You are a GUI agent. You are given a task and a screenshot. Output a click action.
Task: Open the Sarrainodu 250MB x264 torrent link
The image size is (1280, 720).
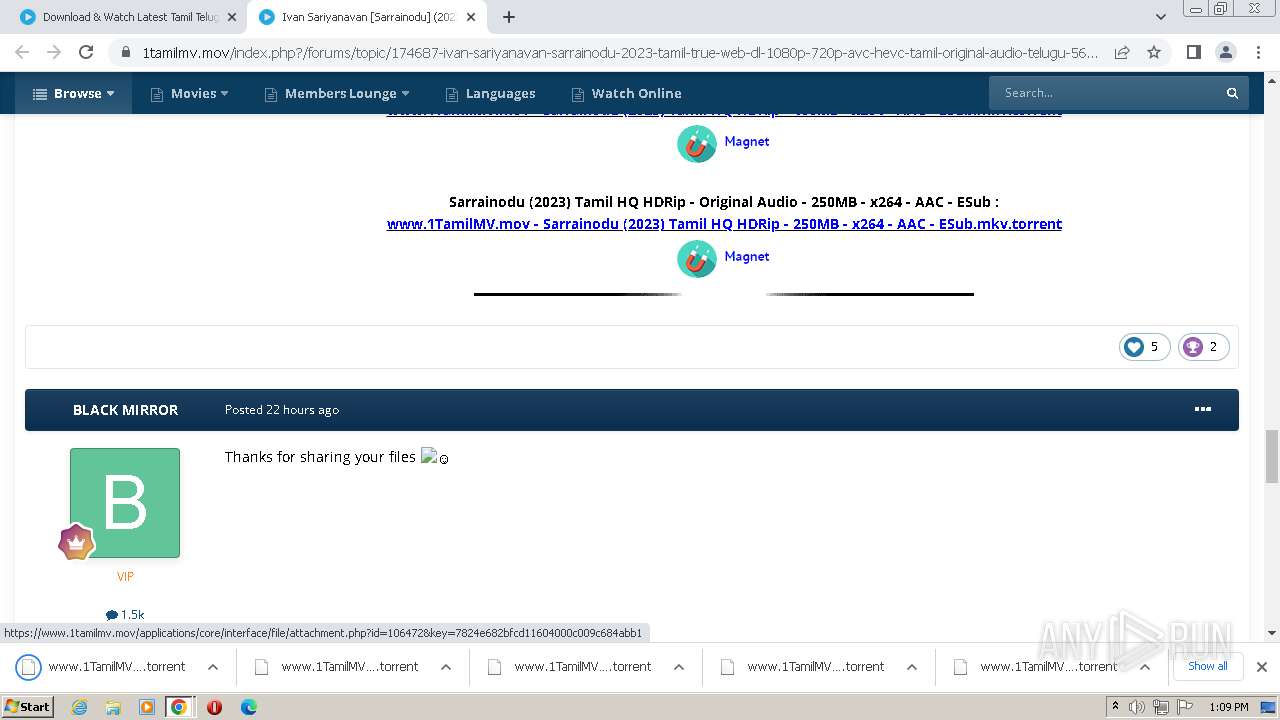724,224
